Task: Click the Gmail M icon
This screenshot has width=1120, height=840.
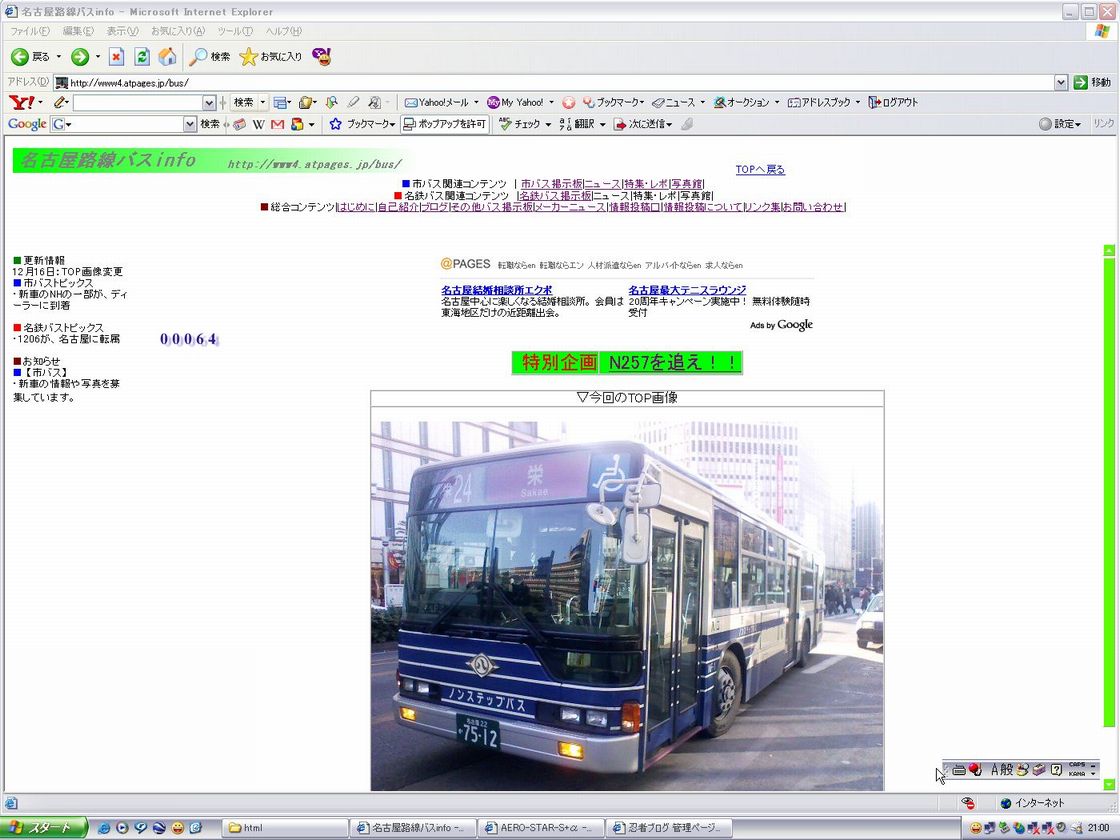Action: point(277,124)
